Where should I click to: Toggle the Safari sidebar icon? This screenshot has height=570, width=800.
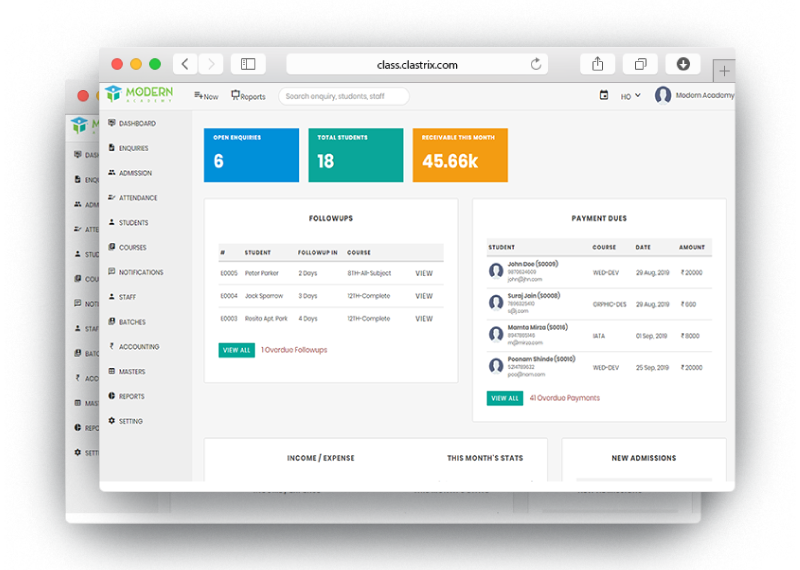coord(248,64)
